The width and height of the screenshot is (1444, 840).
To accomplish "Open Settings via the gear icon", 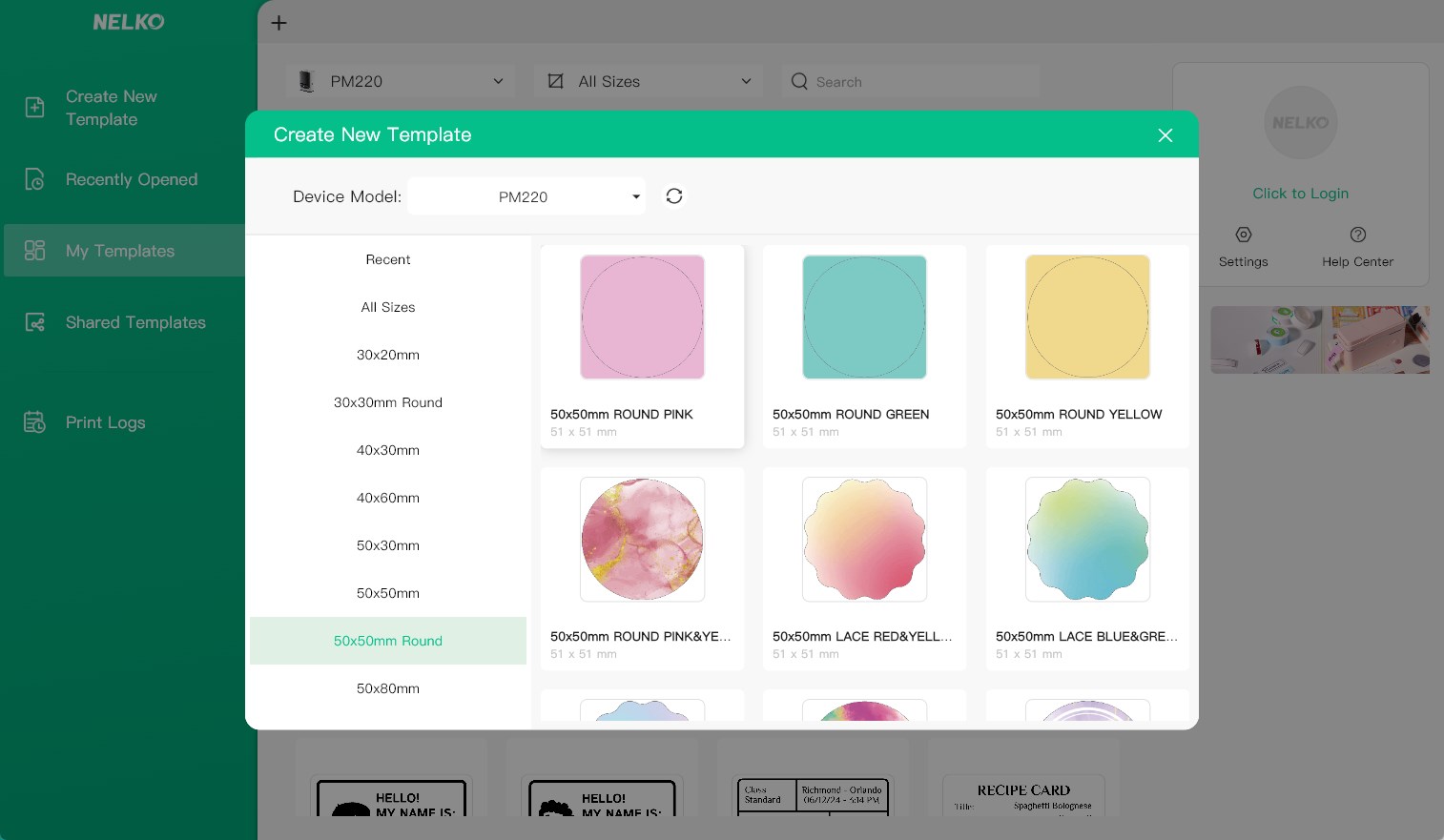I will click(1243, 235).
